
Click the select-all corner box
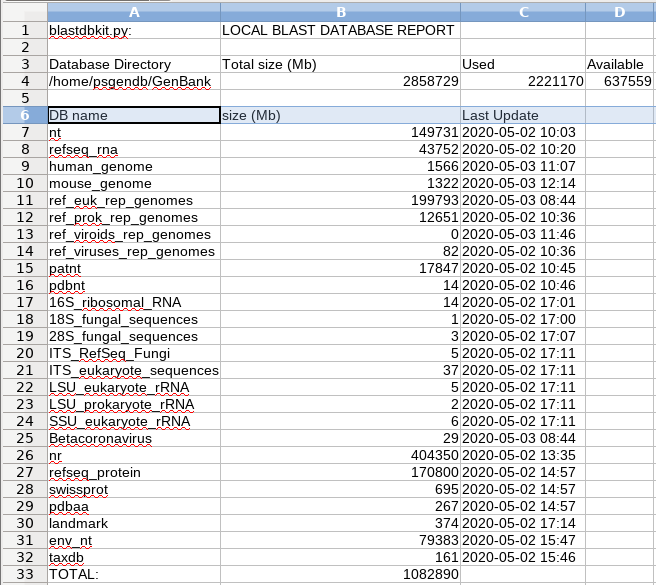point(22,12)
